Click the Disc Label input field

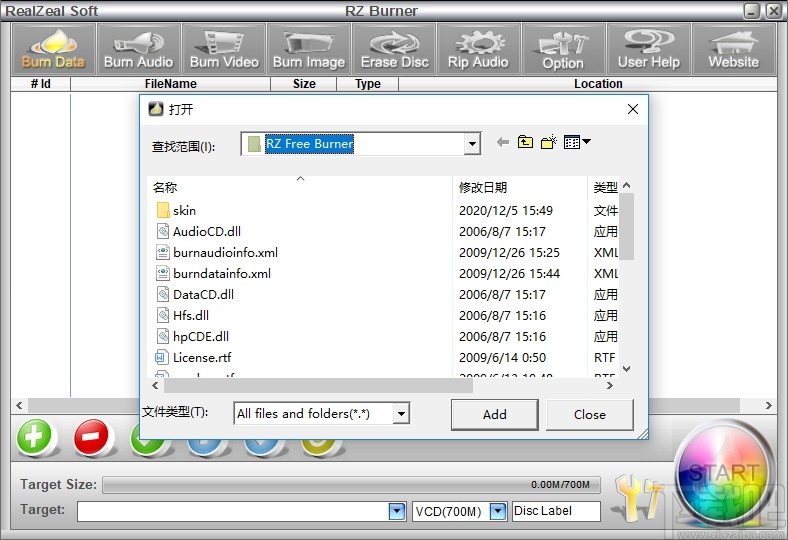tap(556, 511)
